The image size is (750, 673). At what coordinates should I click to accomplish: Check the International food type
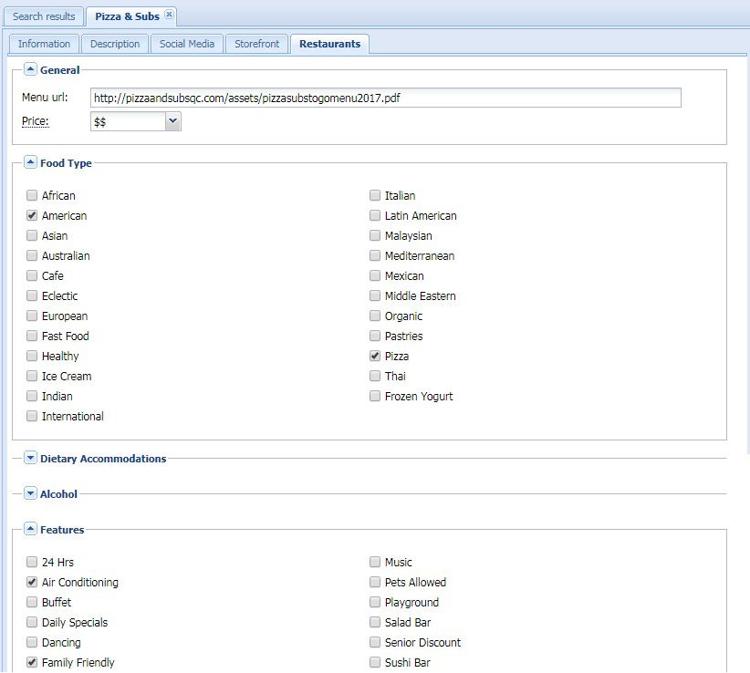[32, 416]
